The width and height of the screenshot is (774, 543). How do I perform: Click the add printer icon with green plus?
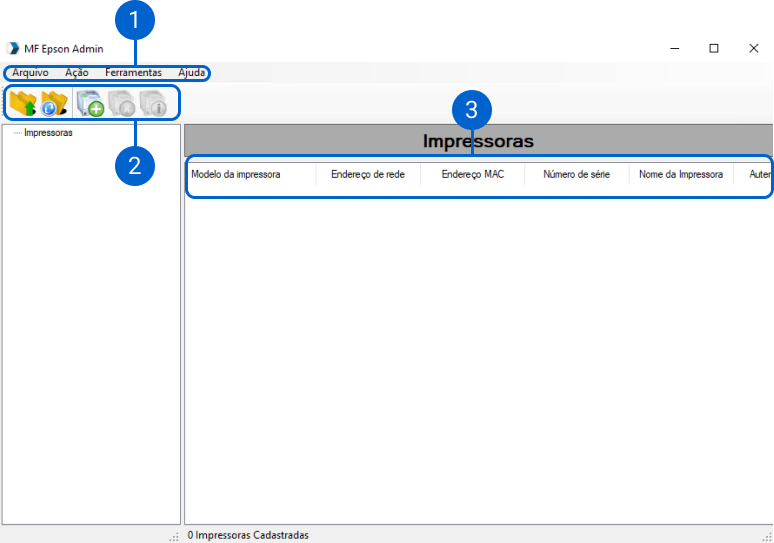click(90, 103)
